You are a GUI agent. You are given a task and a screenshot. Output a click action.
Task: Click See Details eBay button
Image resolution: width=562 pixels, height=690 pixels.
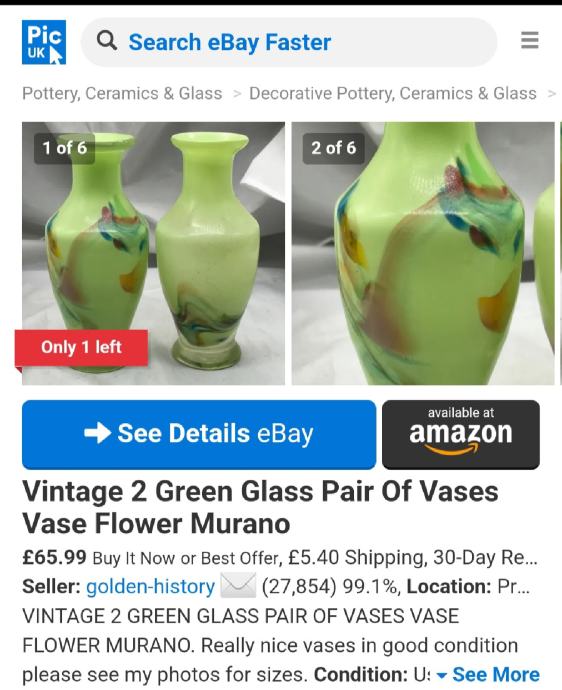pos(199,435)
